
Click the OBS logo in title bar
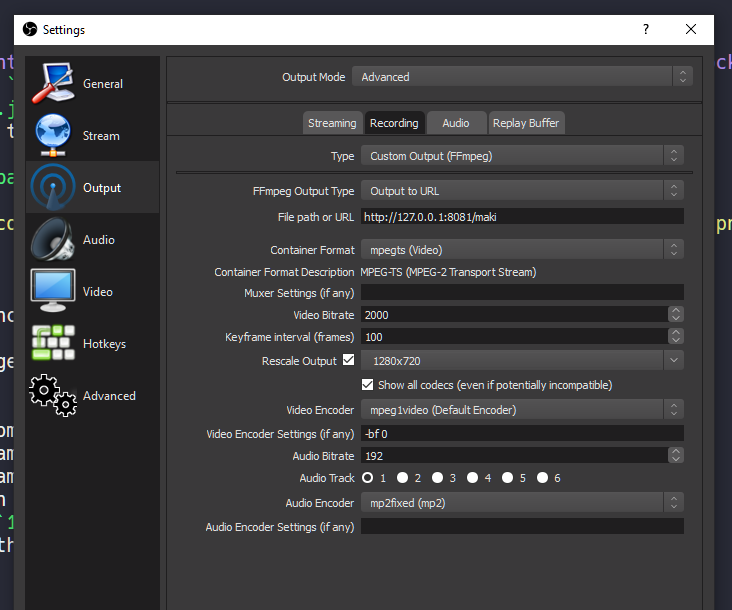[30, 29]
